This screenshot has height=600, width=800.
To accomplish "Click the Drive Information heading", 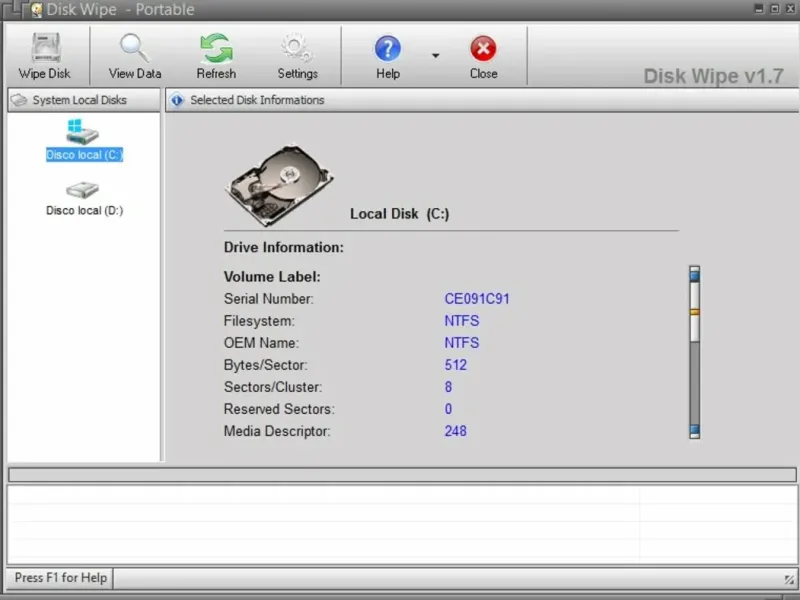I will [x=284, y=247].
